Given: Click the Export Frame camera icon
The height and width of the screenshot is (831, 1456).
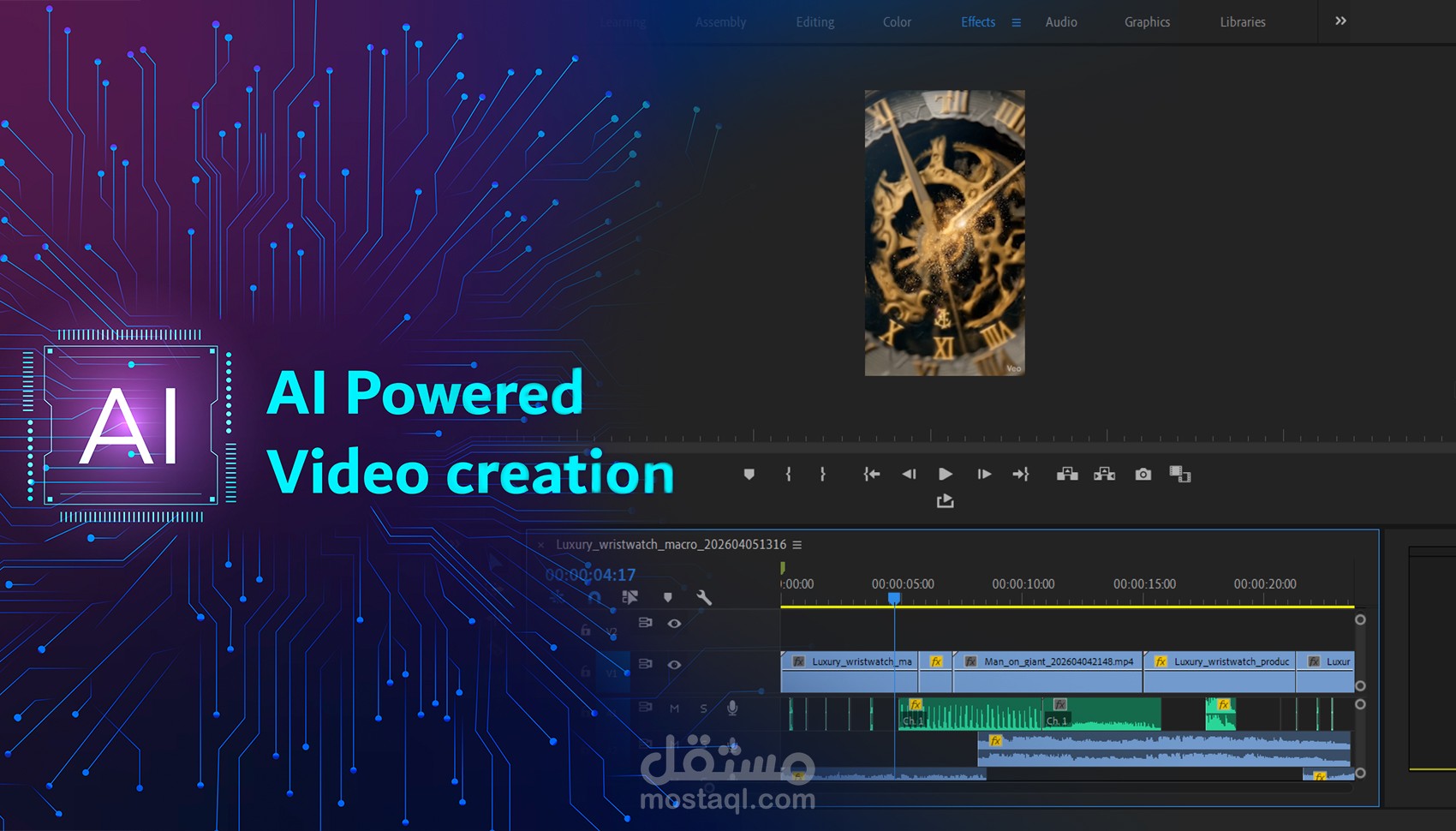Looking at the screenshot, I should [x=1143, y=474].
